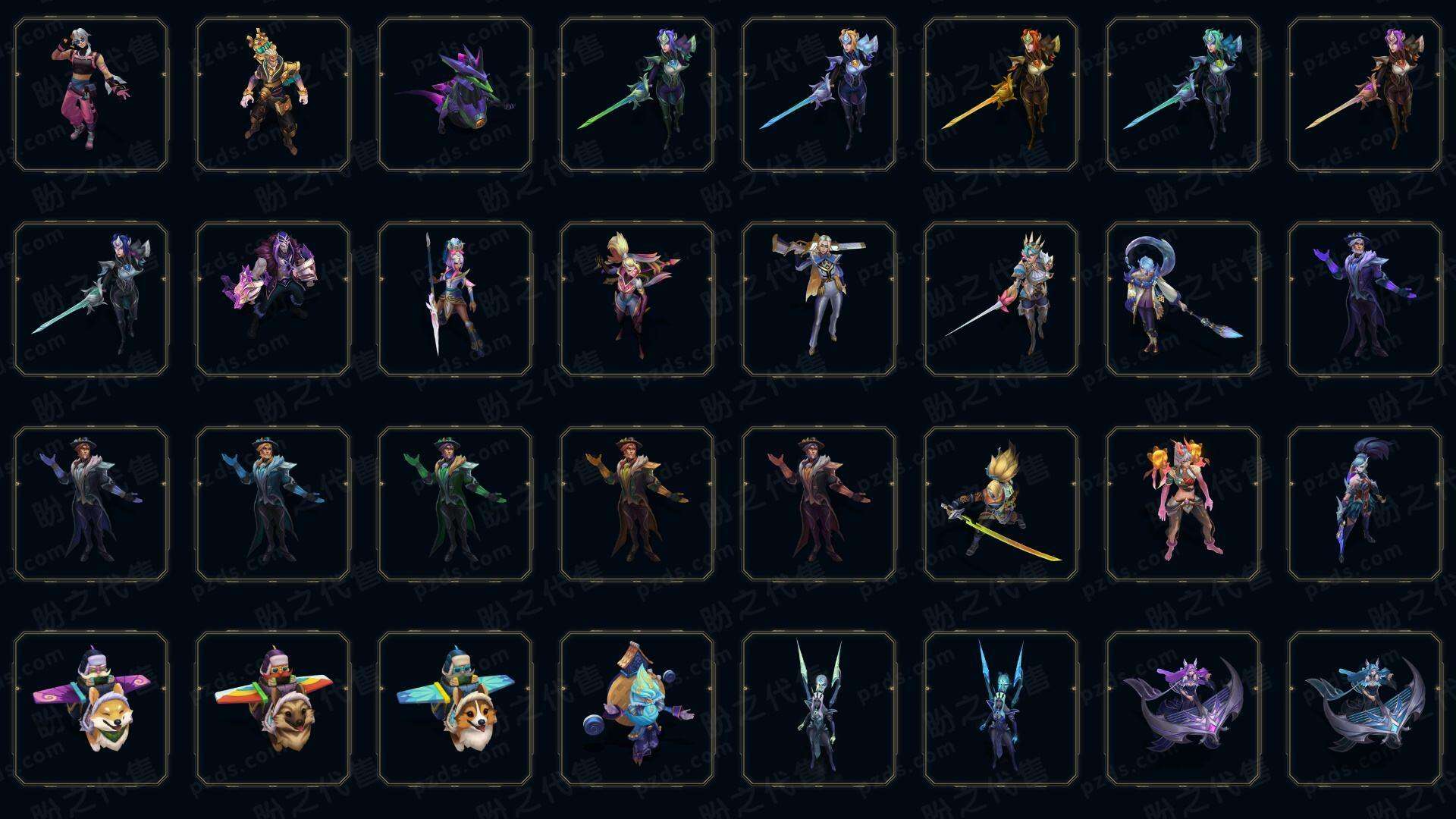The width and height of the screenshot is (1456, 819).
Task: Open the golden-armored brawler skin tile
Action: tap(273, 95)
